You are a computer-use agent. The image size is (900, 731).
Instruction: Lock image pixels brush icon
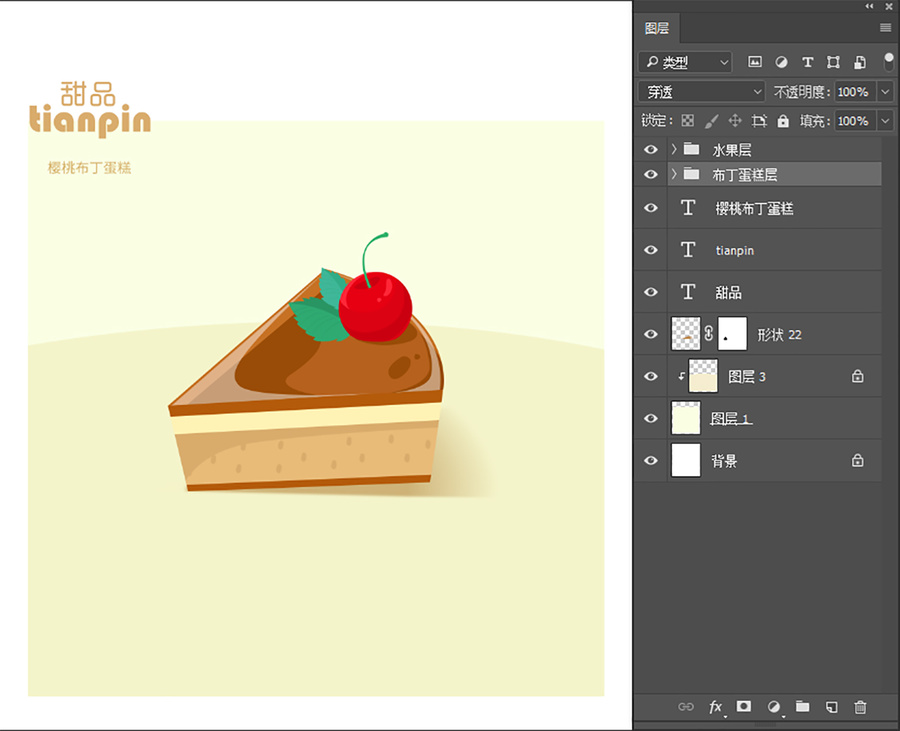point(711,120)
